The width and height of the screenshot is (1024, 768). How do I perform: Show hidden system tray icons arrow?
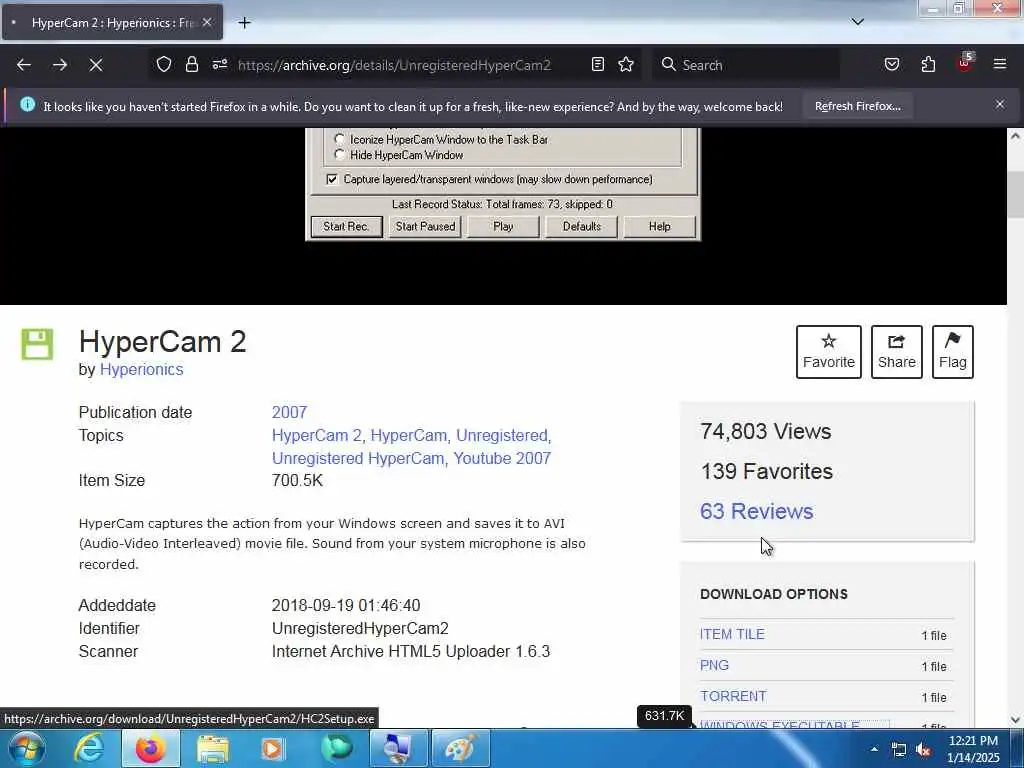point(874,749)
